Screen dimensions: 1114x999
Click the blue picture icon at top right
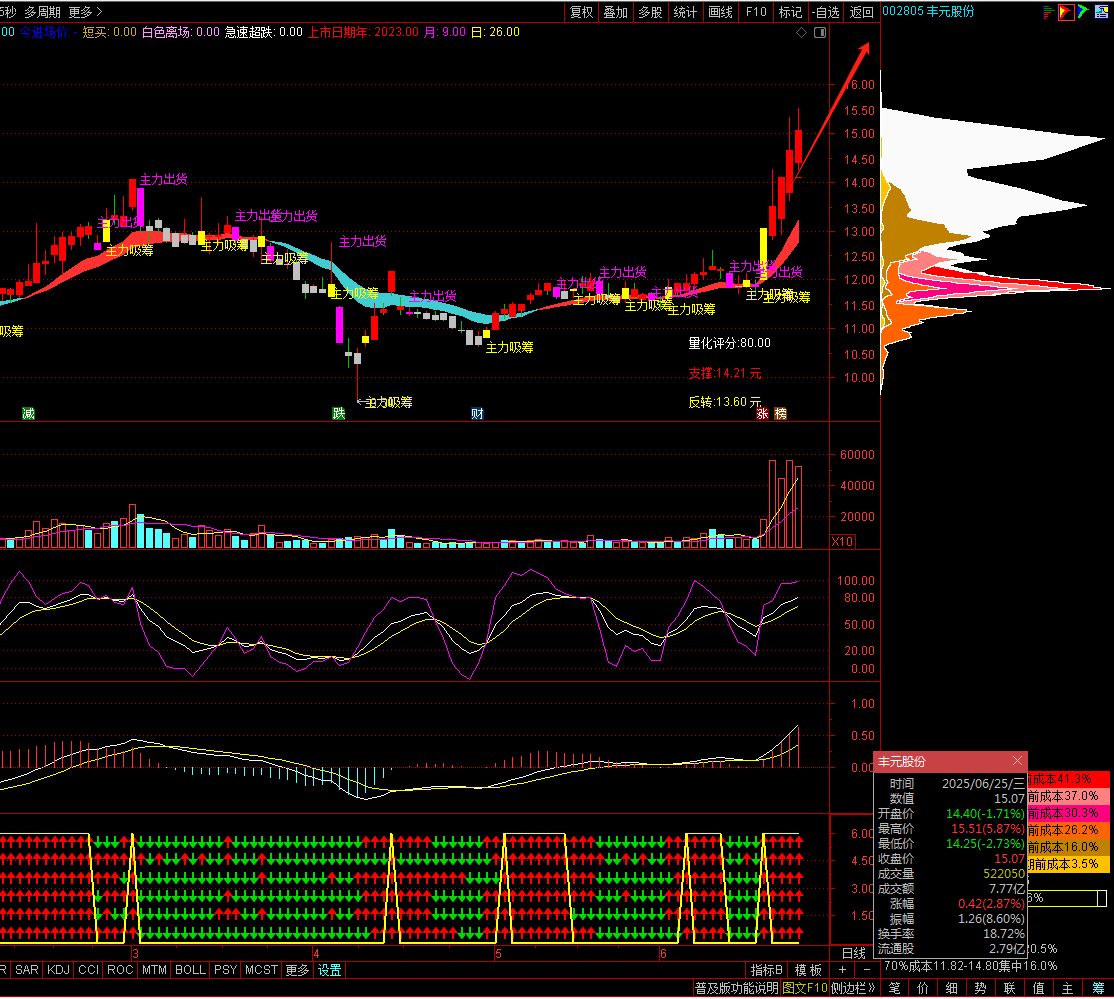point(1101,11)
